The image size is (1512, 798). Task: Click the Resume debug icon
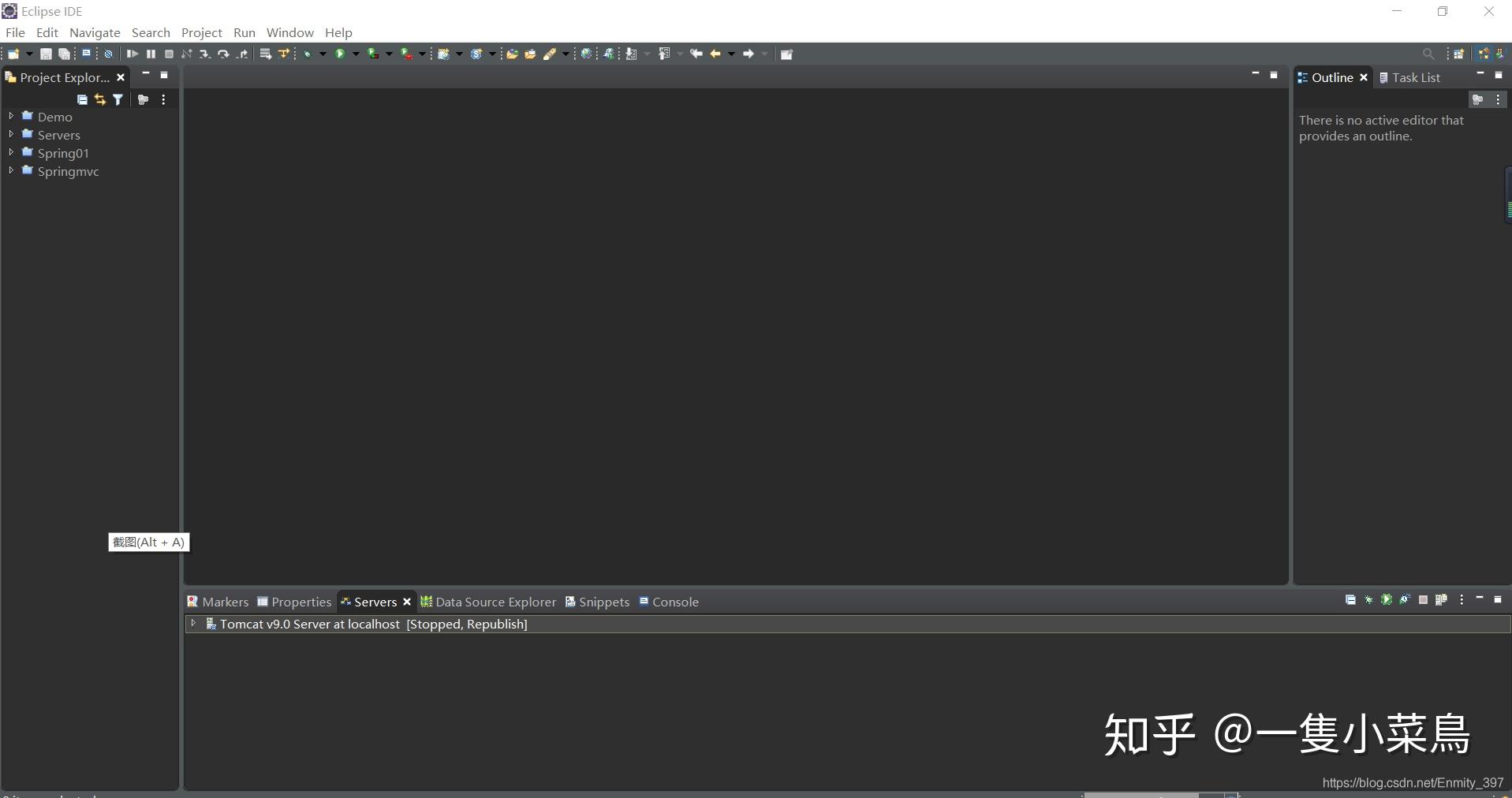pyautogui.click(x=132, y=54)
